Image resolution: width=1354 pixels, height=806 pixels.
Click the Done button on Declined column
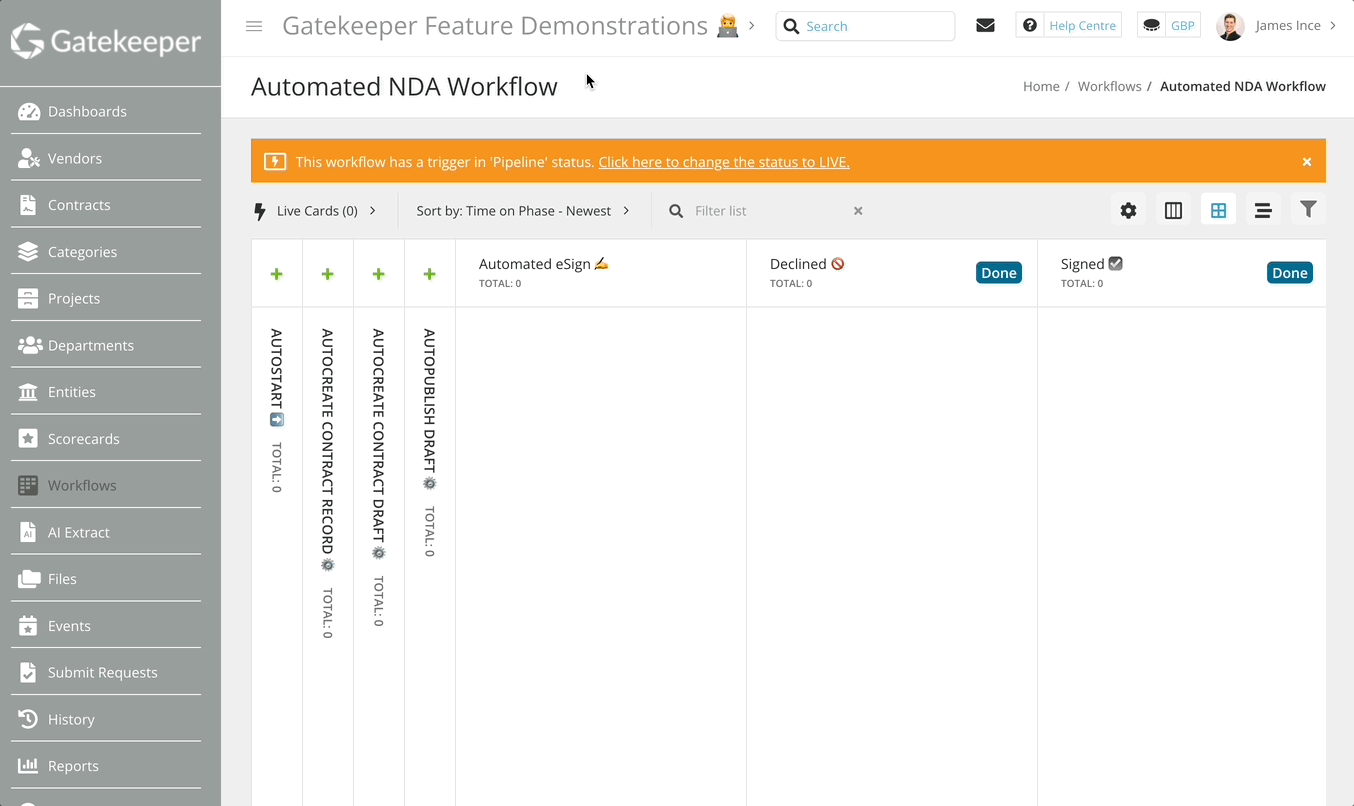(x=998, y=271)
